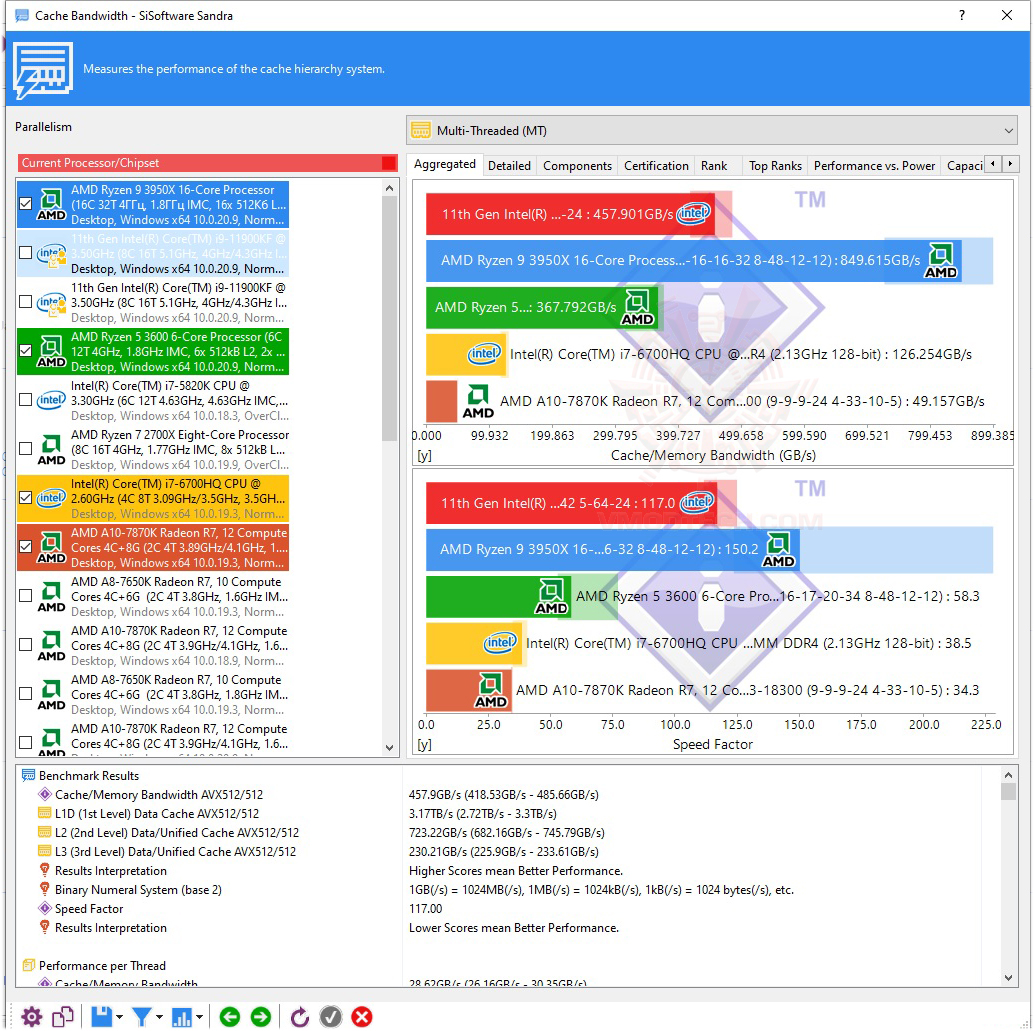Click the red X cancel icon

[361, 1016]
